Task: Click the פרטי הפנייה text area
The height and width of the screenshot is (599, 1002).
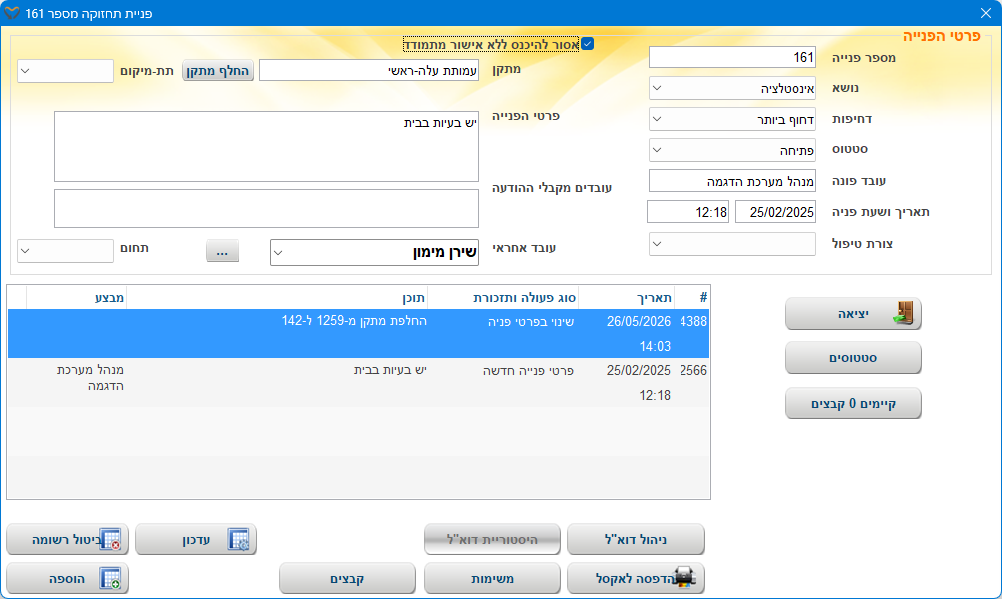Action: pos(266,146)
